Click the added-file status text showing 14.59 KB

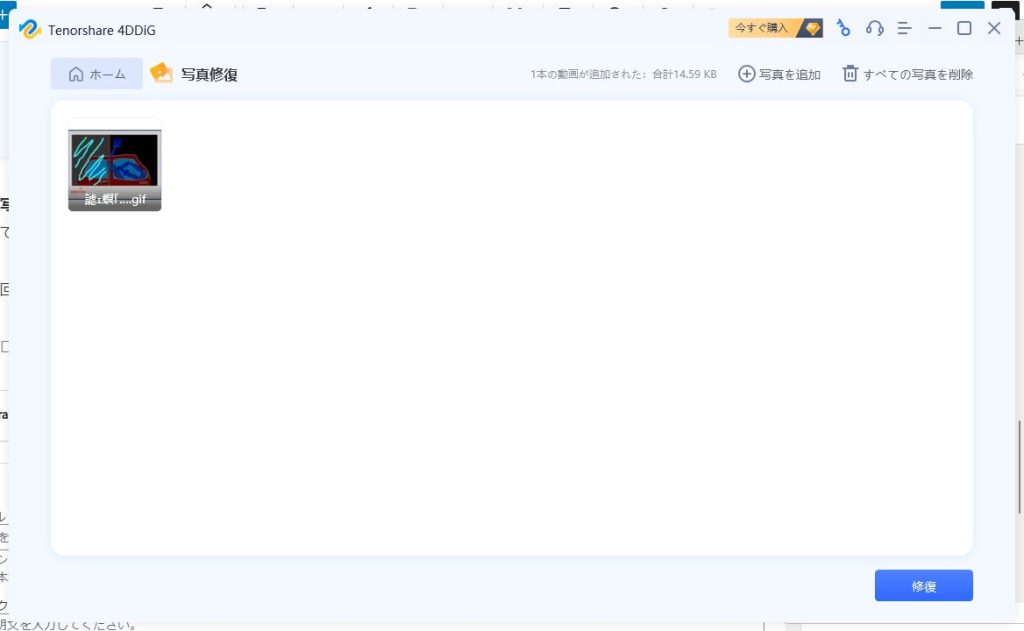[623, 74]
